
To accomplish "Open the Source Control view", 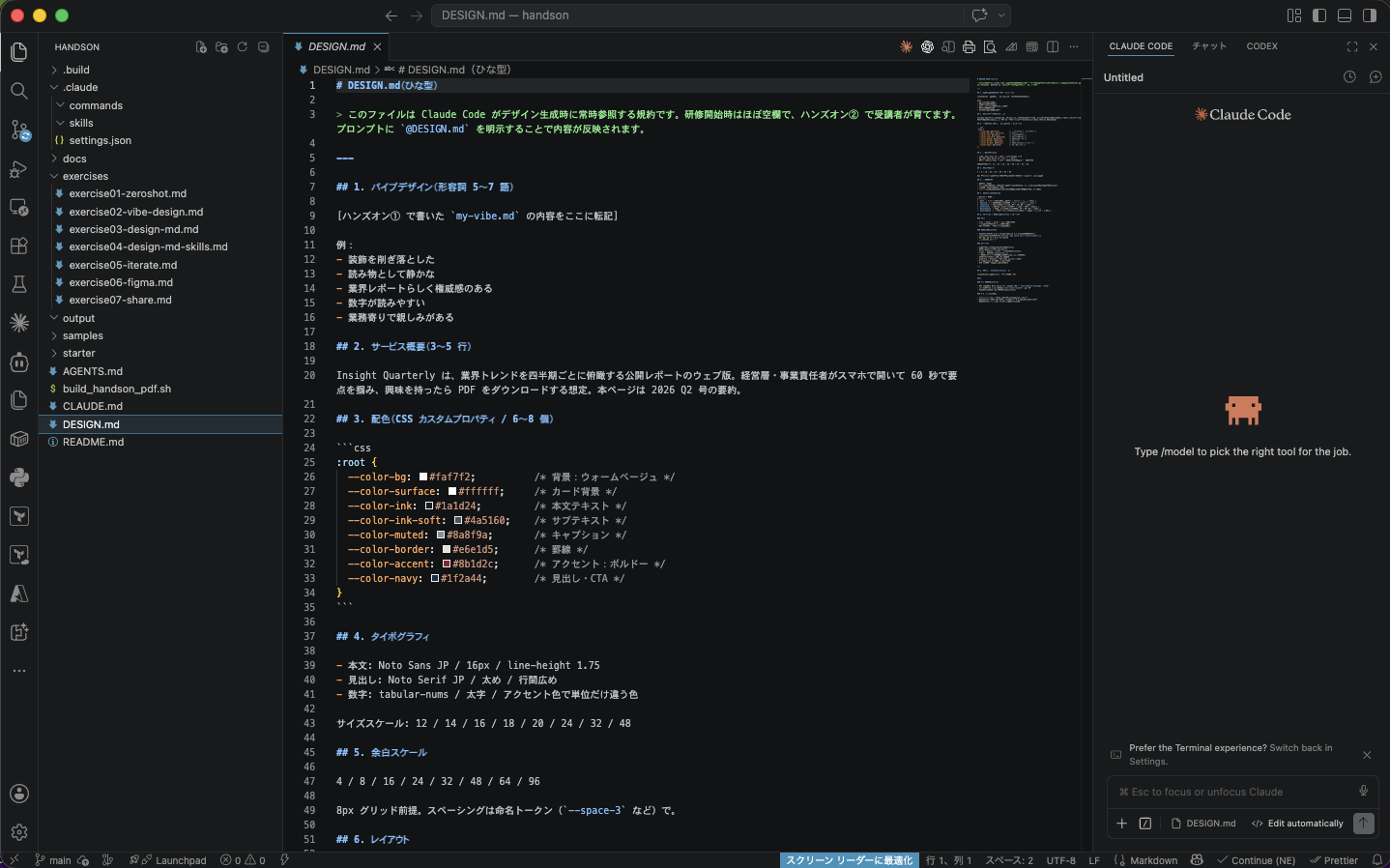I will click(x=18, y=130).
